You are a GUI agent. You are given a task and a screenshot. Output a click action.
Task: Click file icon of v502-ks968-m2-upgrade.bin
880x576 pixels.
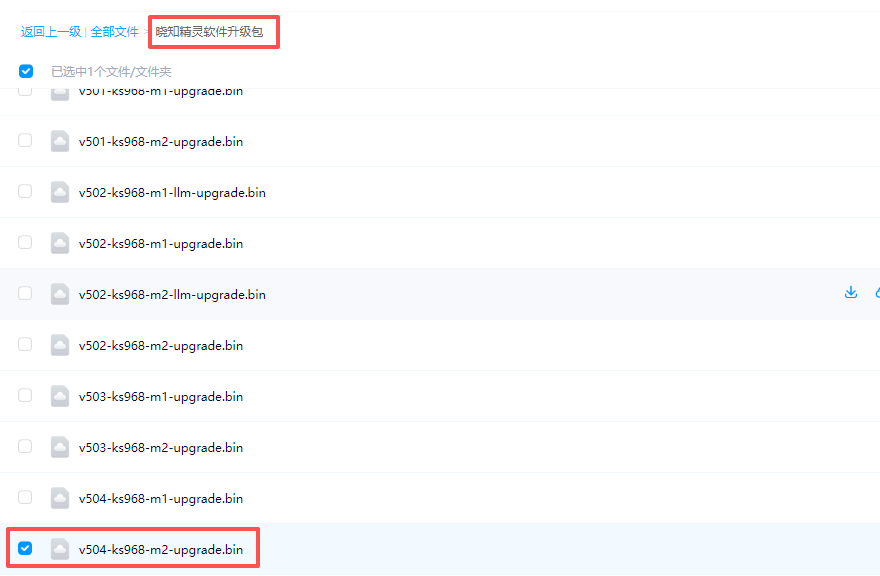(x=60, y=345)
